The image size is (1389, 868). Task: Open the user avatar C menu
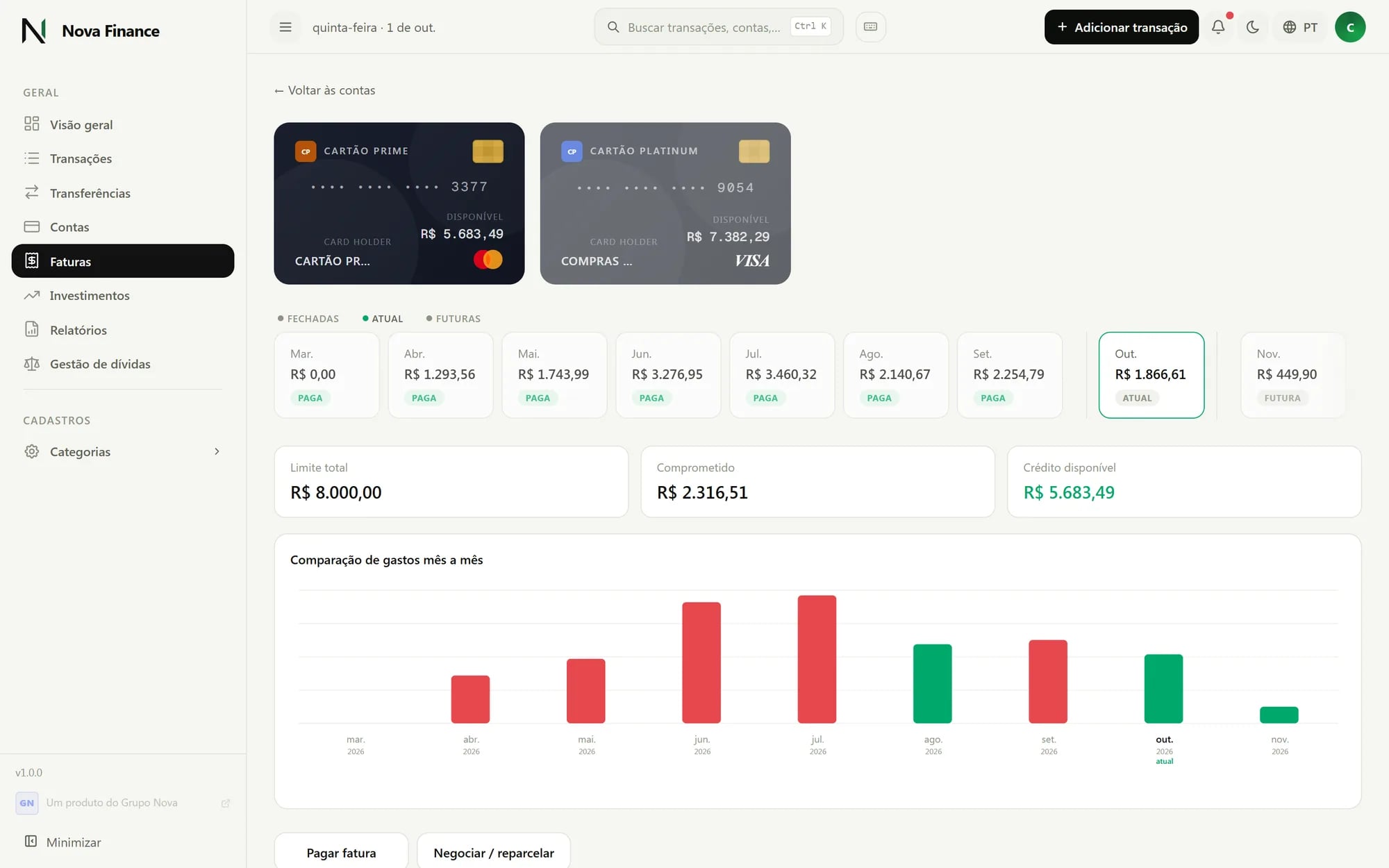coord(1350,27)
